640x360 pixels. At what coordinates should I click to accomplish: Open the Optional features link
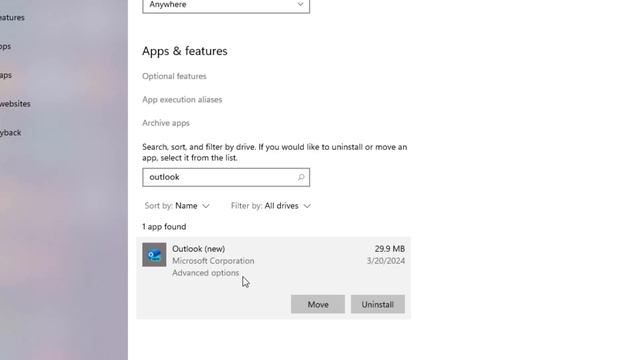[174, 76]
